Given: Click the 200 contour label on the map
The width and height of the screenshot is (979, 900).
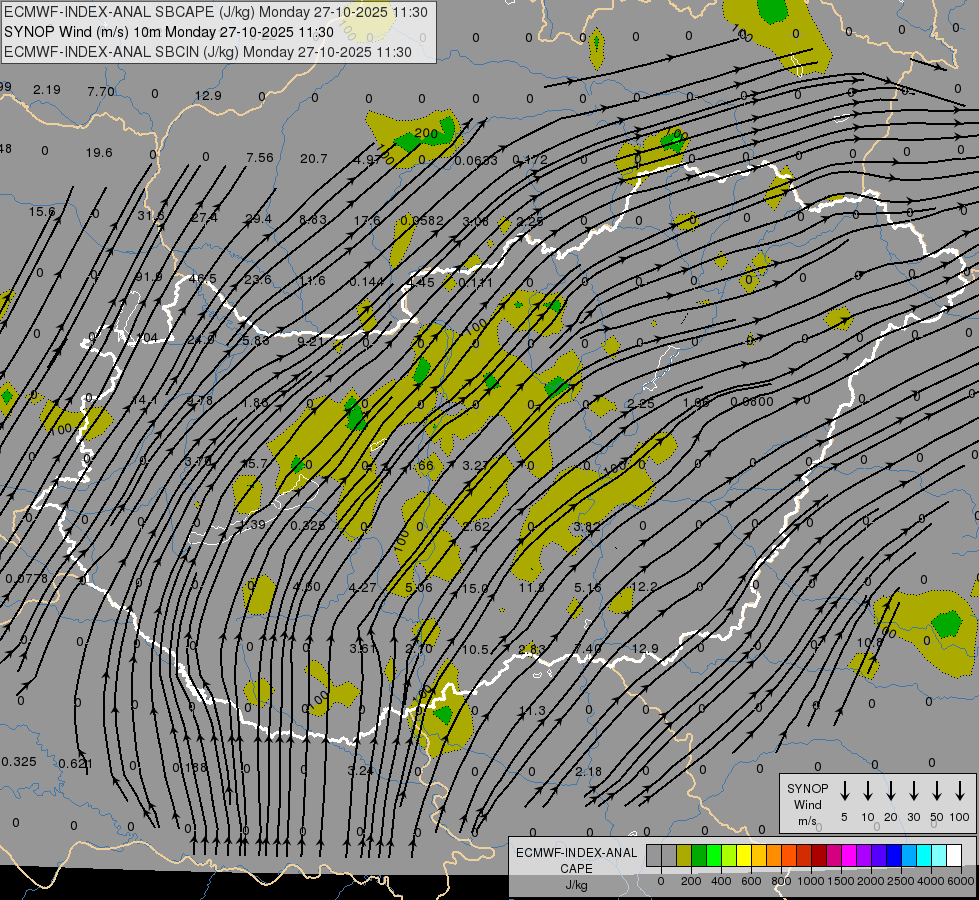Looking at the screenshot, I should tap(426, 133).
